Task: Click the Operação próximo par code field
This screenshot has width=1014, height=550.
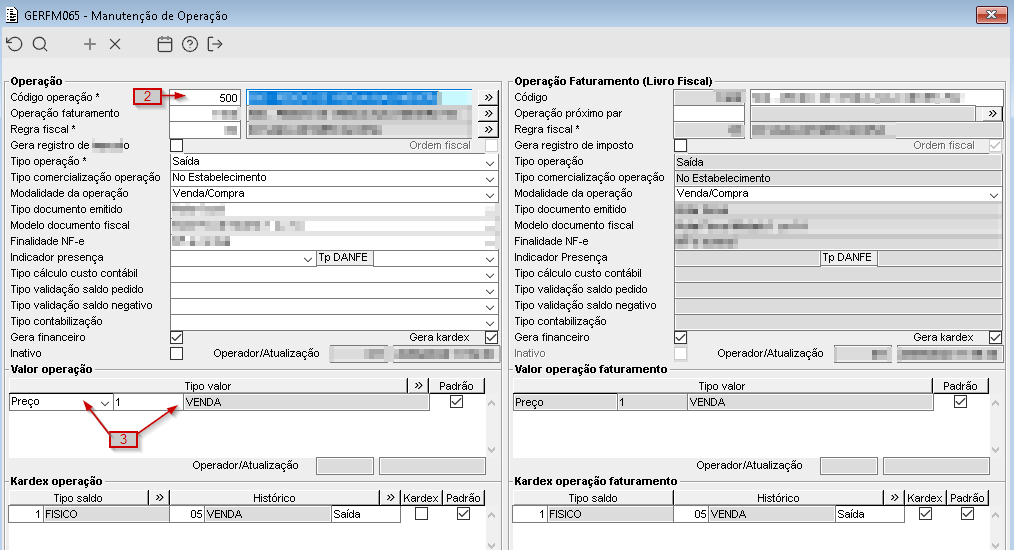Action: [709, 113]
